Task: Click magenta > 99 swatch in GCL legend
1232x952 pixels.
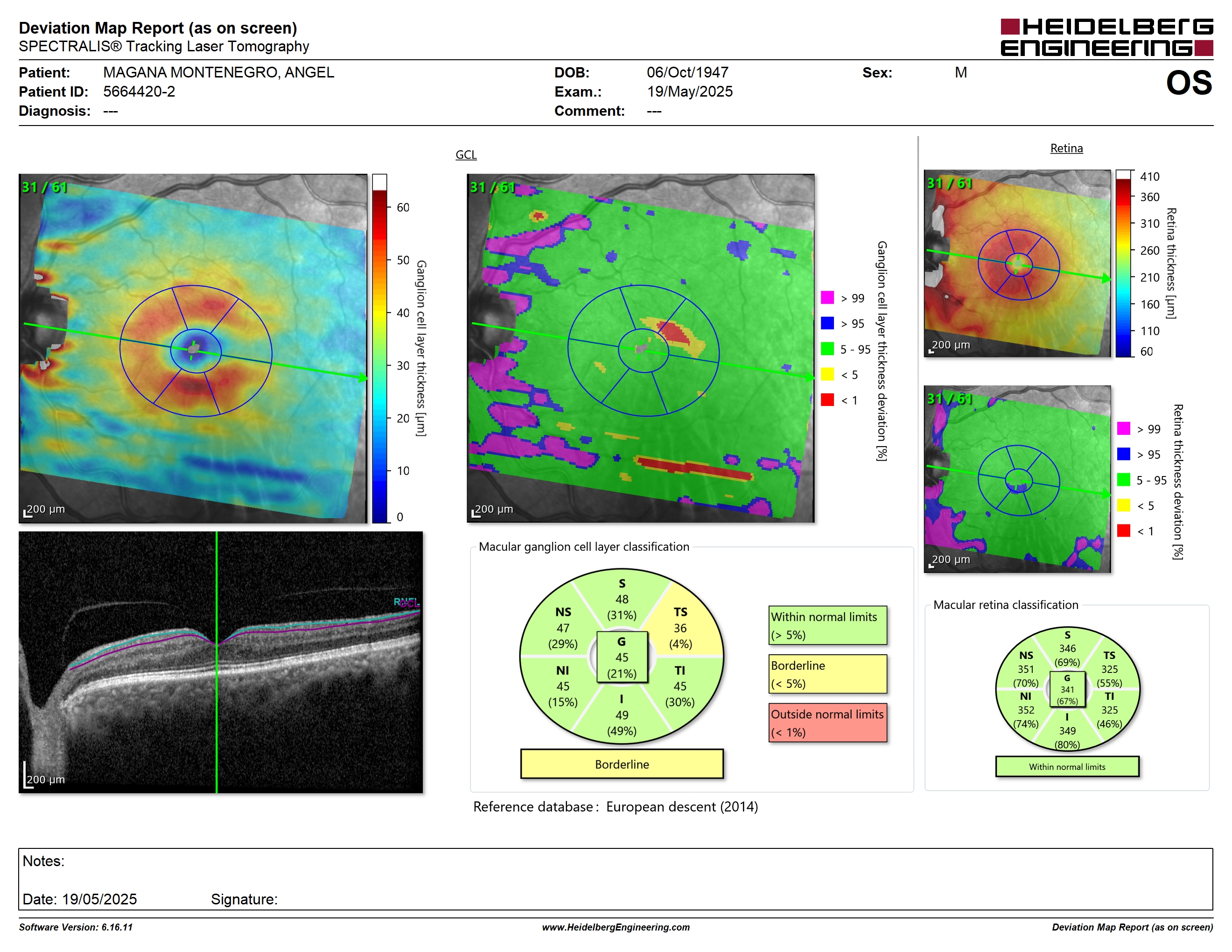Action: (x=827, y=297)
